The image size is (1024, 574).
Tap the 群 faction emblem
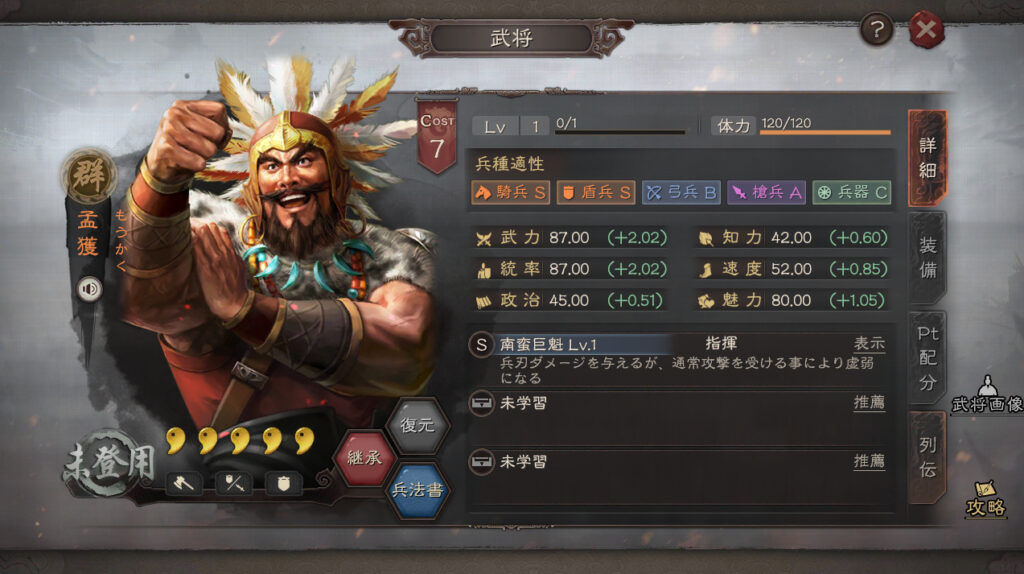(x=88, y=176)
